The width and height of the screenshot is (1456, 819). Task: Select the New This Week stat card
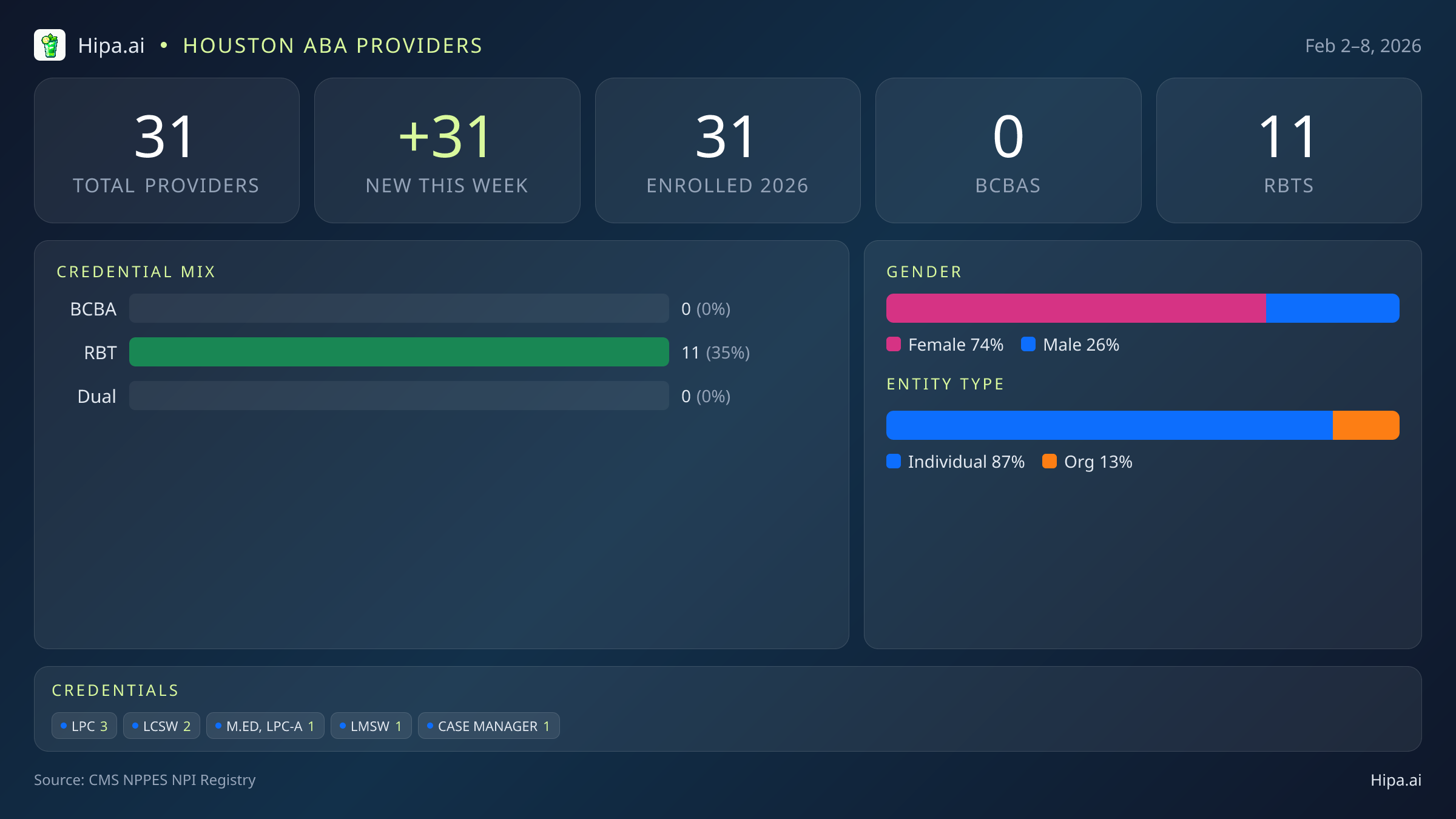tap(447, 150)
